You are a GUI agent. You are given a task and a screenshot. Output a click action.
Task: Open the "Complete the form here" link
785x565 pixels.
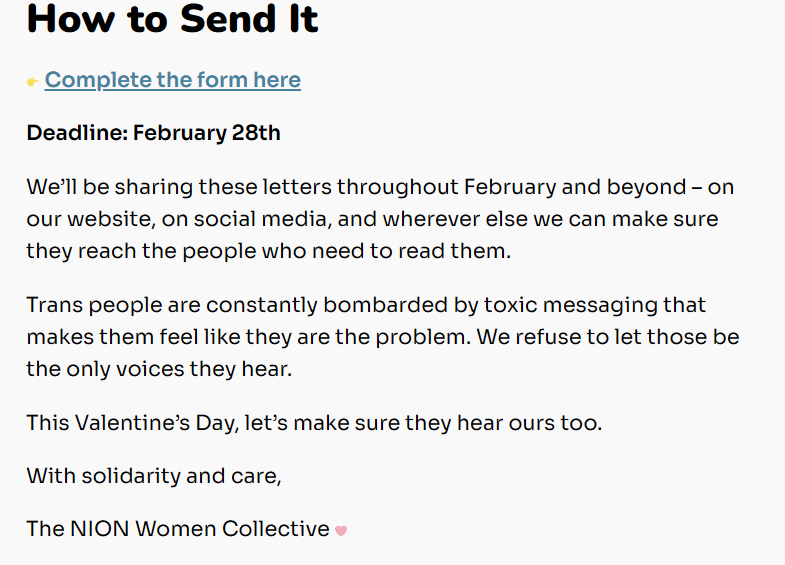(x=172, y=80)
